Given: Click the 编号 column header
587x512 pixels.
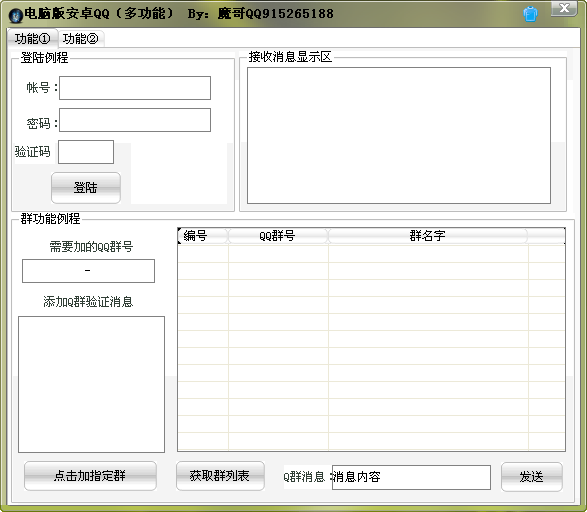Looking at the screenshot, I should point(203,236).
